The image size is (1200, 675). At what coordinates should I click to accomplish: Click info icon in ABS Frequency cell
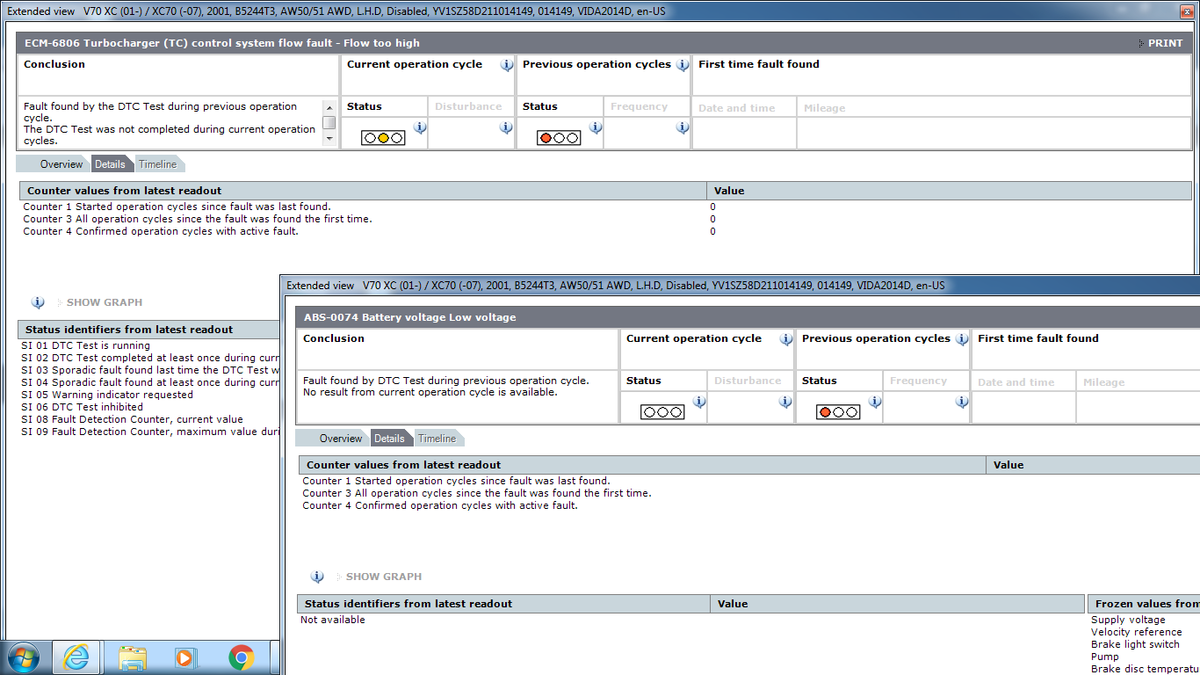tap(961, 402)
